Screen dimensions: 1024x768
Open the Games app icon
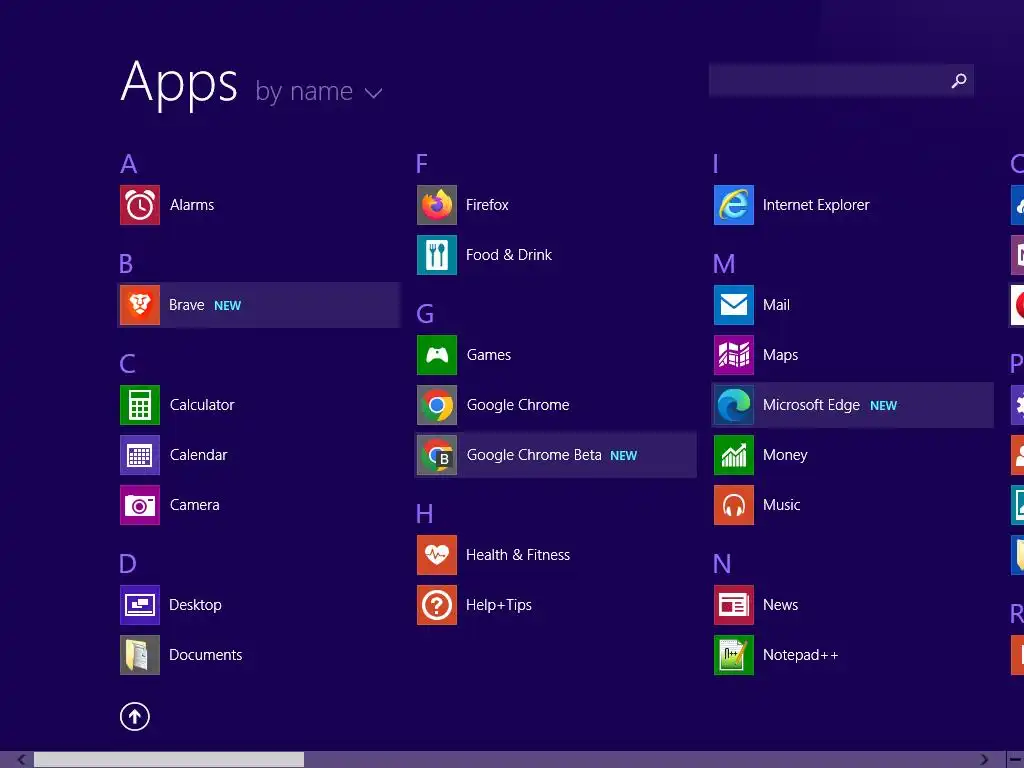tap(437, 355)
